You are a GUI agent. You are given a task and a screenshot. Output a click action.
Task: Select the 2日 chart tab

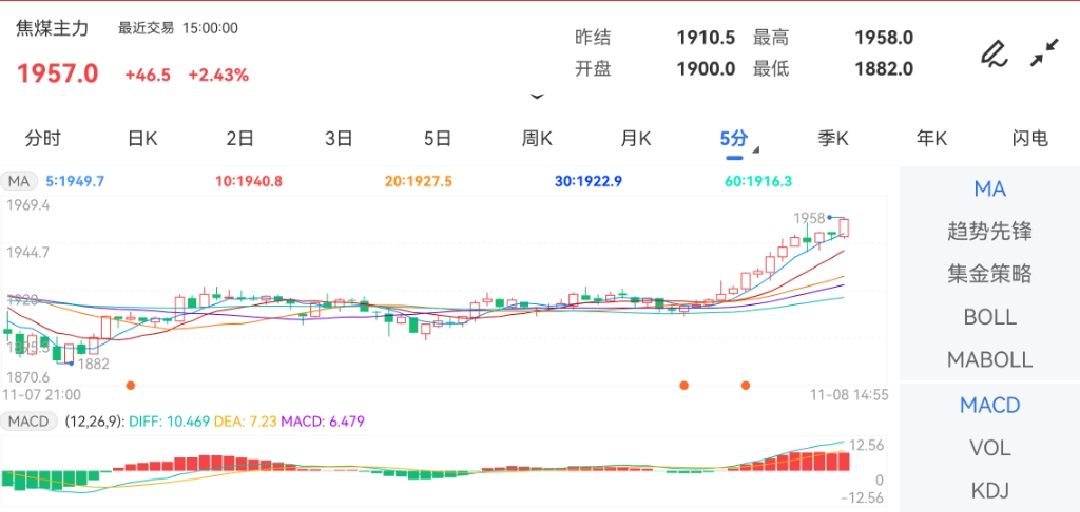click(x=240, y=138)
